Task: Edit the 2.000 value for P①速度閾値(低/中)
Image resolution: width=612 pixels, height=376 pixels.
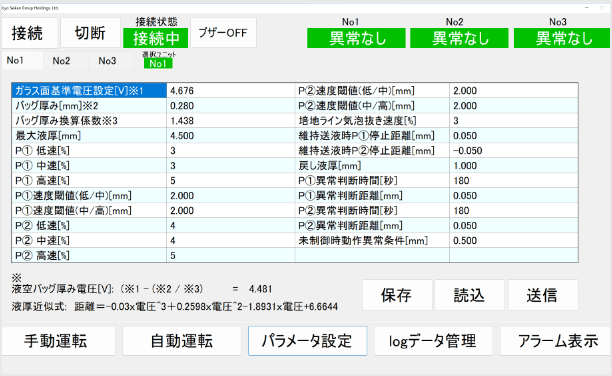Action: pos(231,196)
